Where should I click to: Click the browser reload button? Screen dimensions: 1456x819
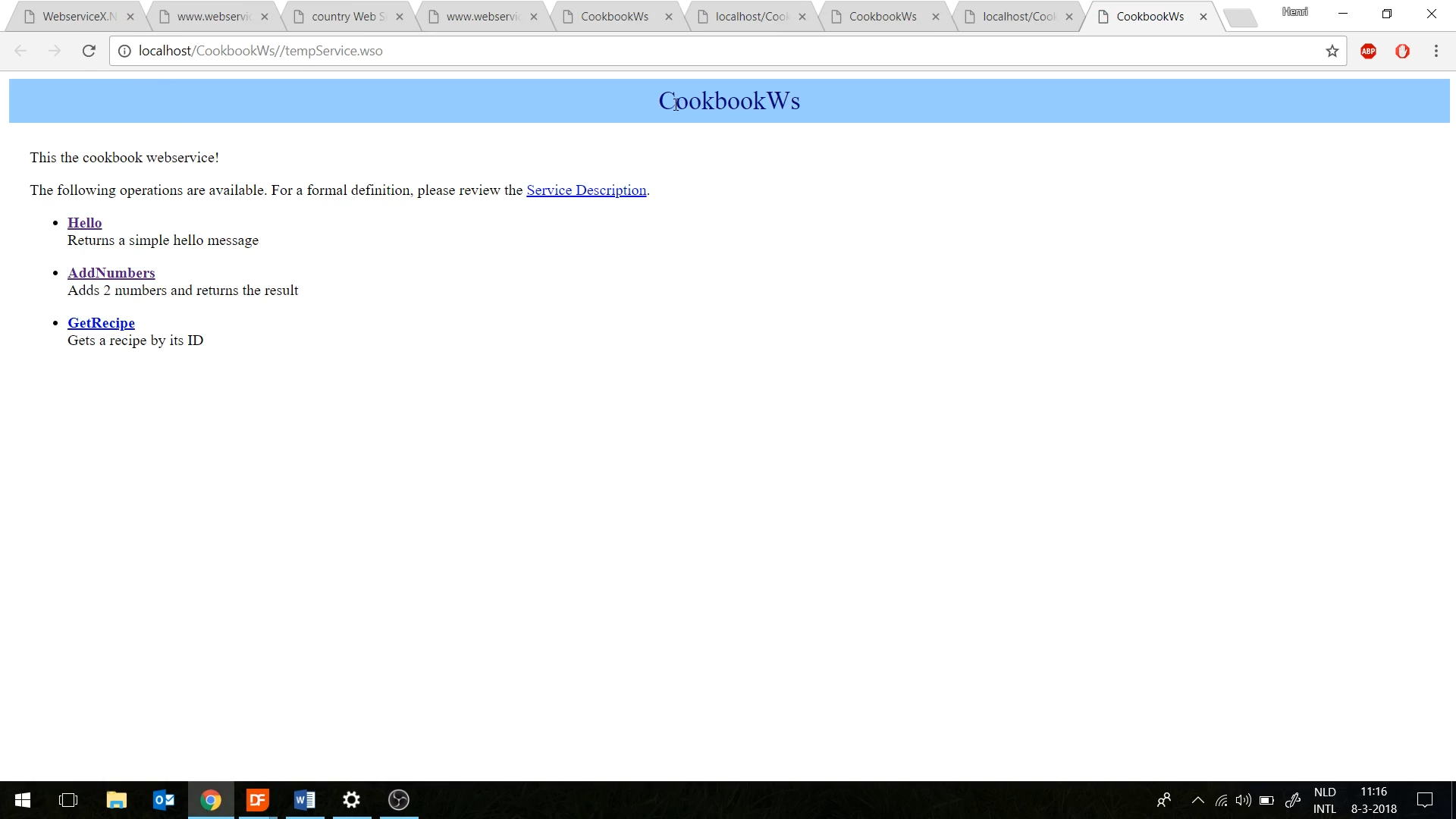click(89, 51)
